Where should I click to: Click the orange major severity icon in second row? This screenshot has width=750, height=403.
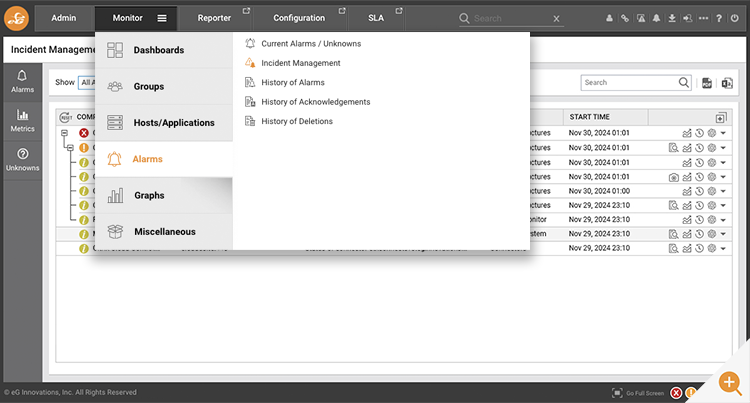pyautogui.click(x=84, y=148)
